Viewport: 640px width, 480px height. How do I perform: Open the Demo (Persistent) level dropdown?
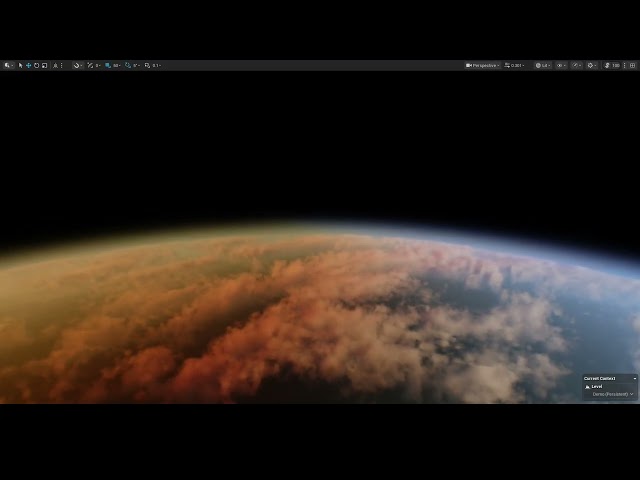612,394
